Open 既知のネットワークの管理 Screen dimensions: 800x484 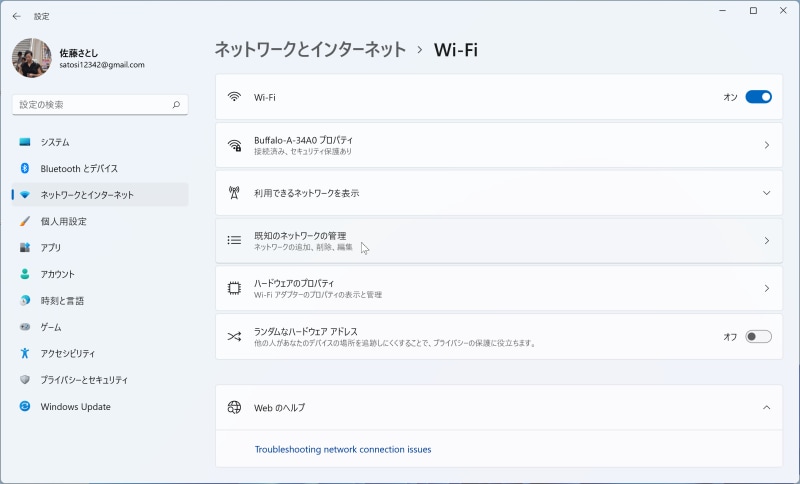click(498, 241)
